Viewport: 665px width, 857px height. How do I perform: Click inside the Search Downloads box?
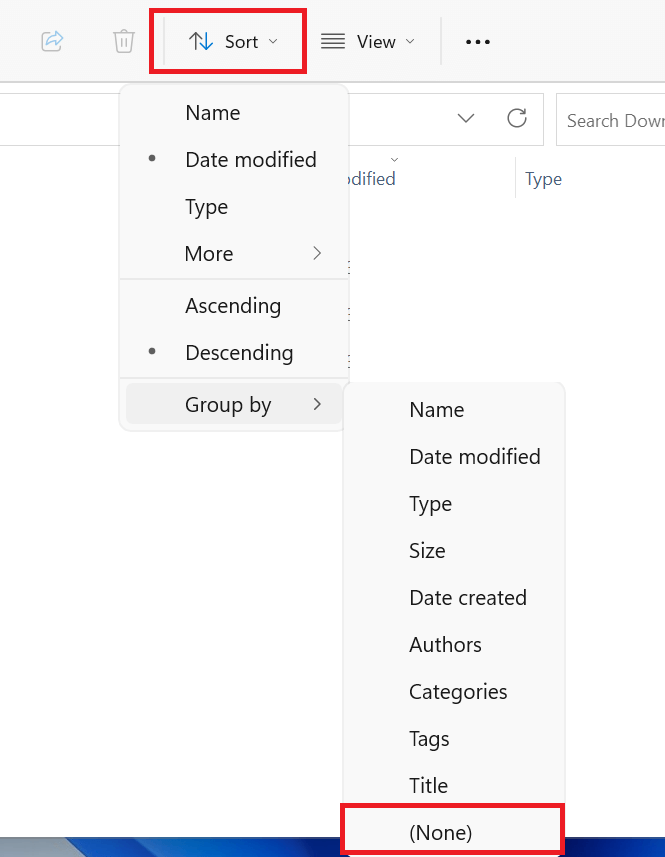615,119
